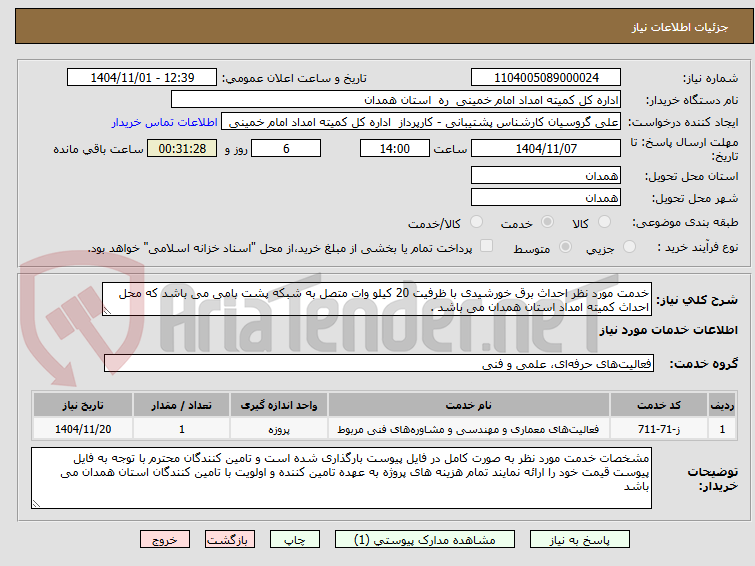Select the کالا radio button
This screenshot has height=566, width=755.
pyautogui.click(x=604, y=222)
